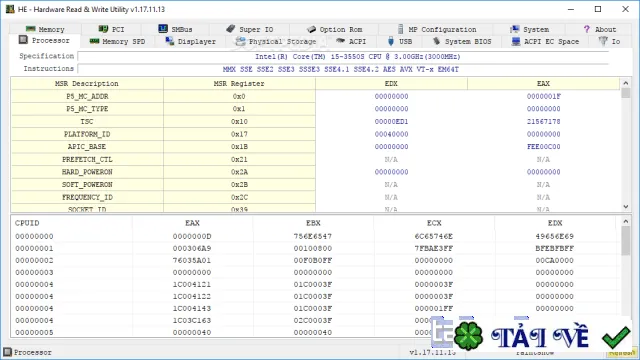Click the Displayer icon

(x=169, y=41)
